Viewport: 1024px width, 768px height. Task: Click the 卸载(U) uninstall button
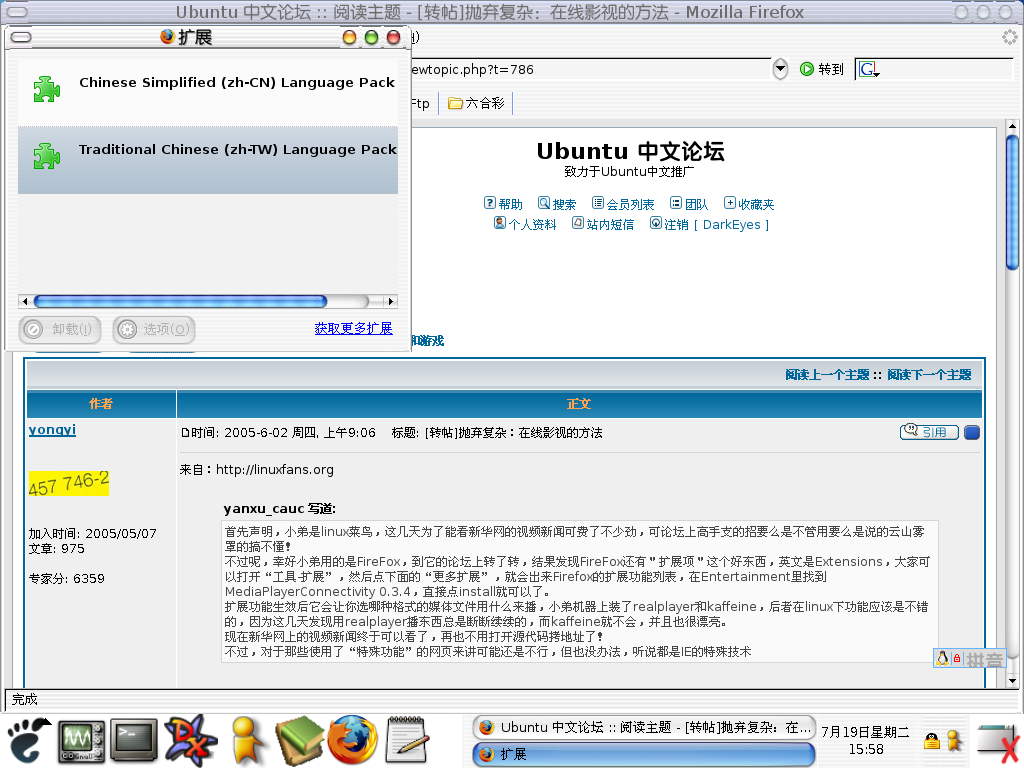tap(60, 329)
